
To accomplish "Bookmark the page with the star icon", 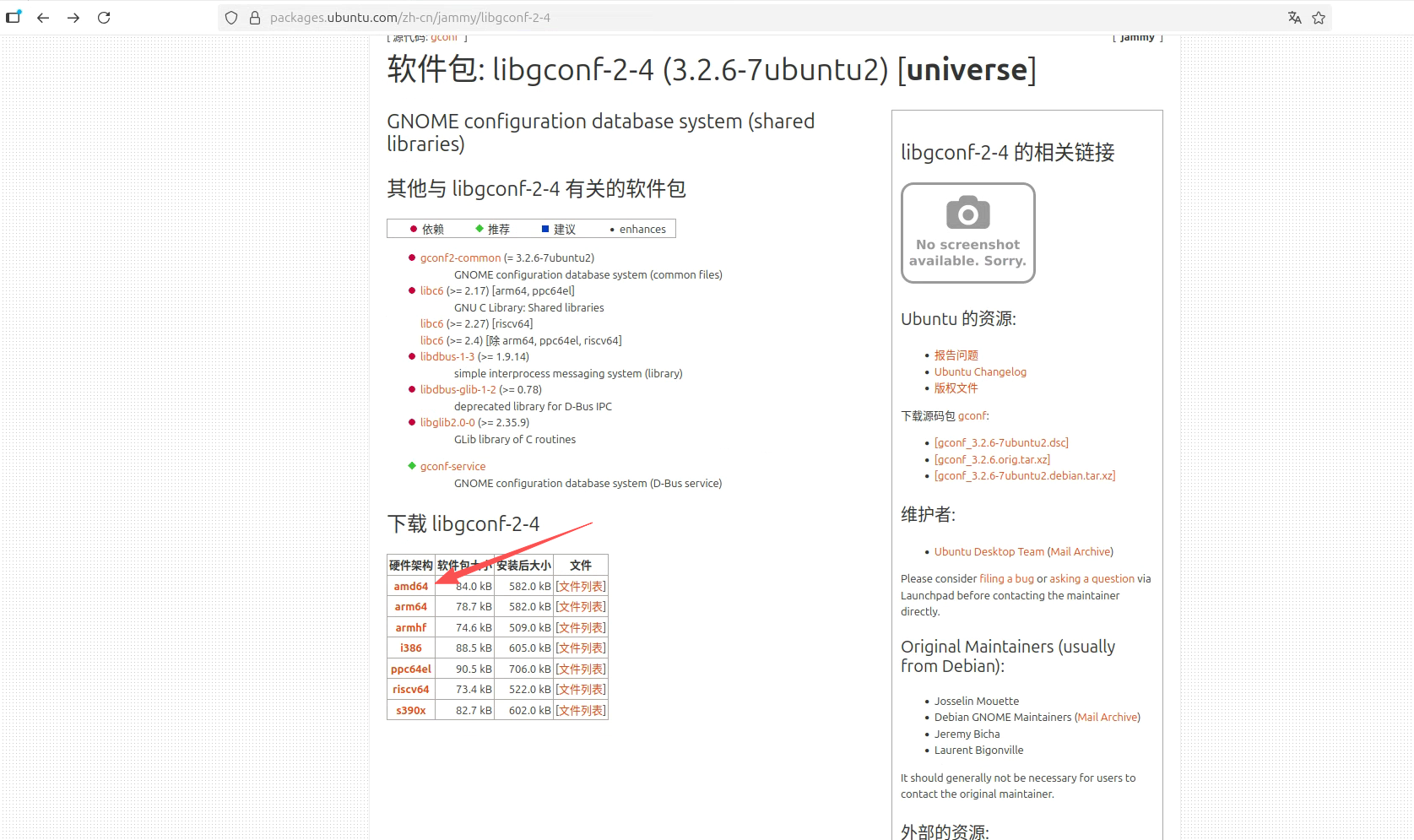I will click(1319, 17).
